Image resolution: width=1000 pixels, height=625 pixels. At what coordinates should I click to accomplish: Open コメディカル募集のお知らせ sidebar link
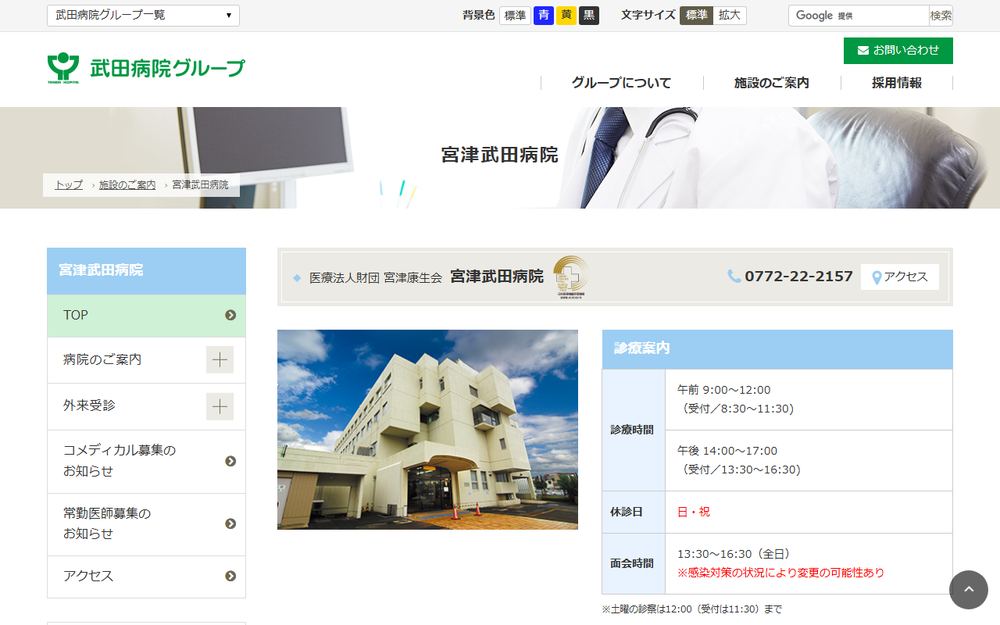(146, 461)
